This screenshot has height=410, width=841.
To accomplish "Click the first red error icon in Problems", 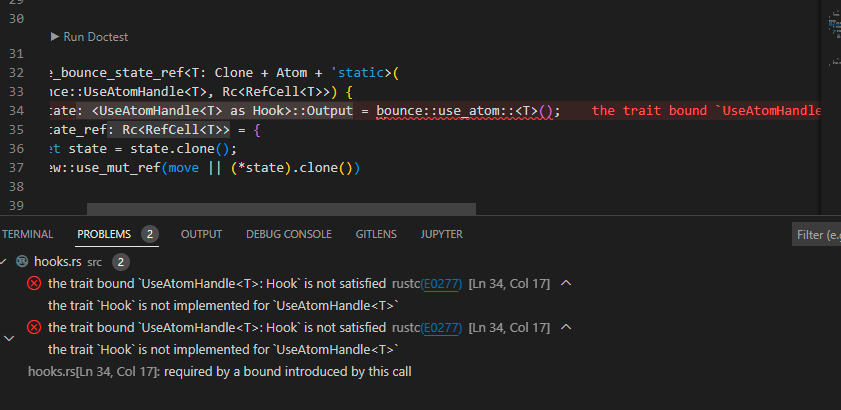I will click(x=34, y=283).
